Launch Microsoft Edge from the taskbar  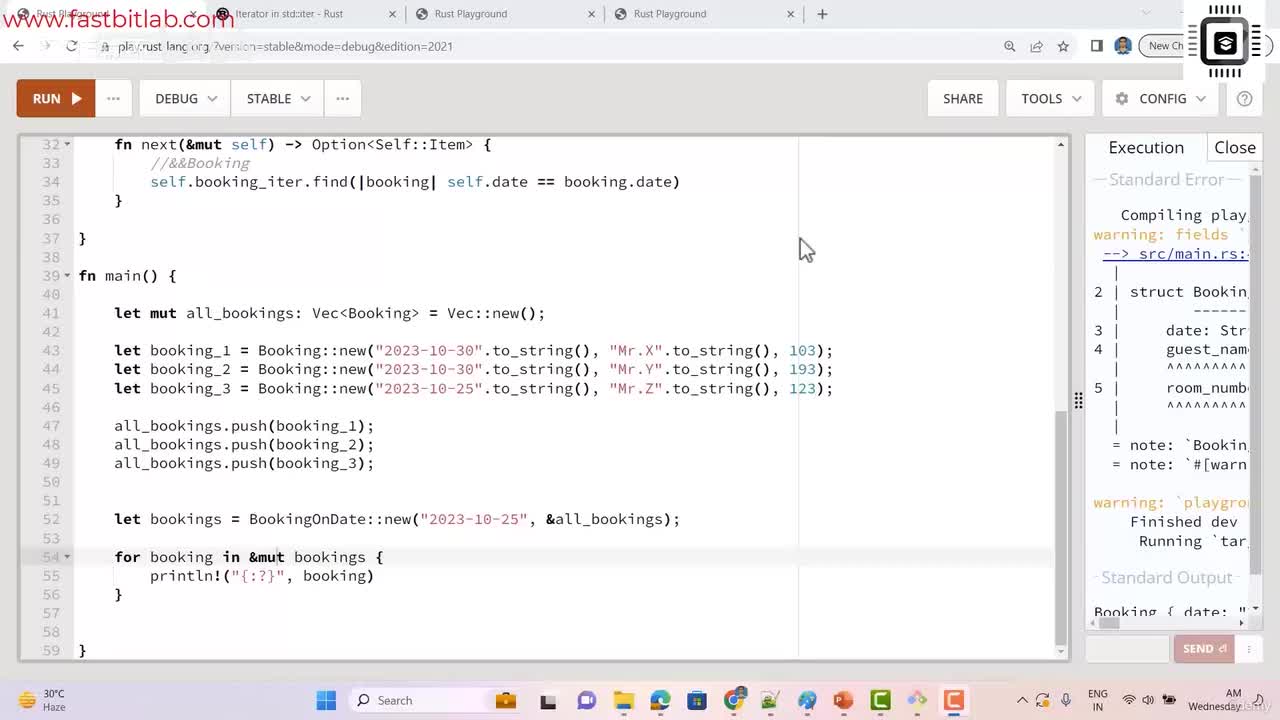click(660, 700)
